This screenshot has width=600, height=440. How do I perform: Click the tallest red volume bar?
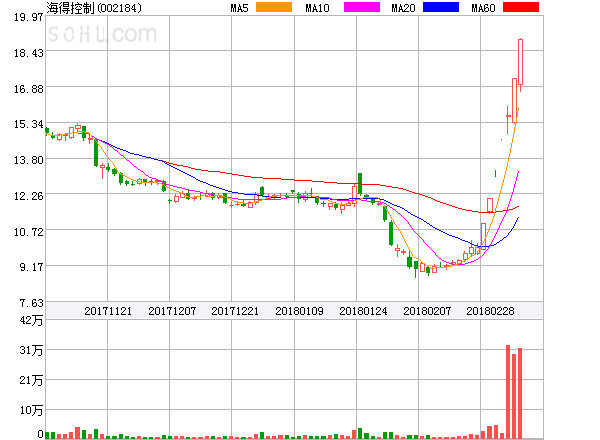coord(508,392)
